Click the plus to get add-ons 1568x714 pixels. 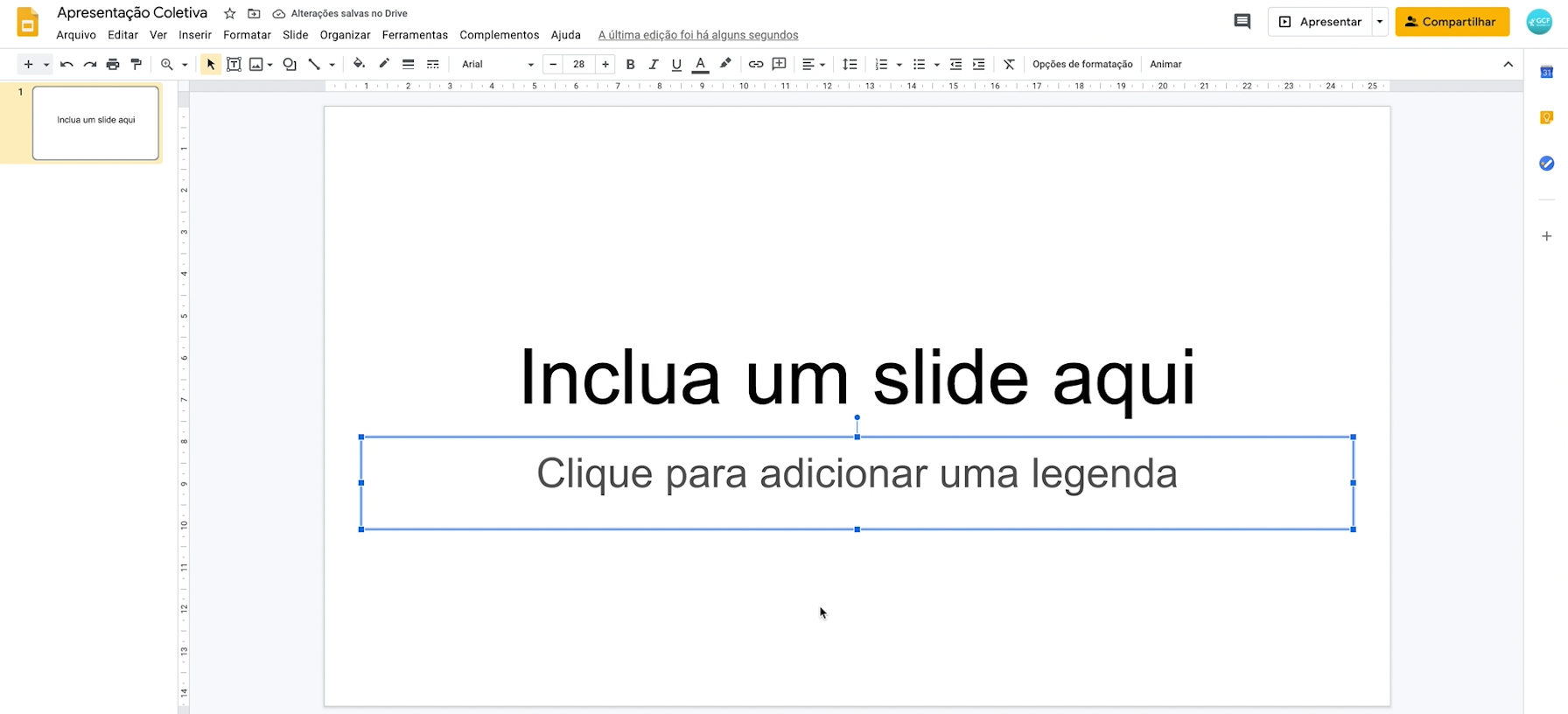(1546, 236)
